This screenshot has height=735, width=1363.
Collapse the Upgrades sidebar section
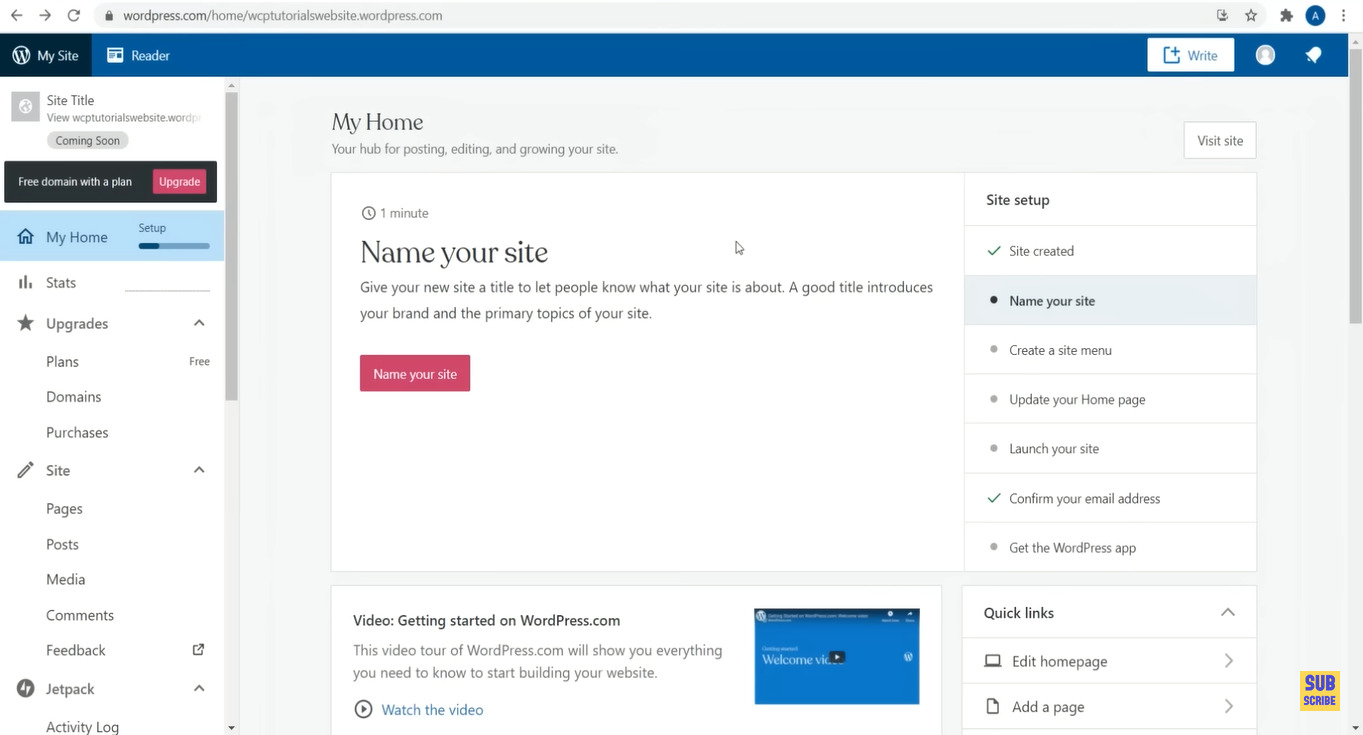coord(199,323)
